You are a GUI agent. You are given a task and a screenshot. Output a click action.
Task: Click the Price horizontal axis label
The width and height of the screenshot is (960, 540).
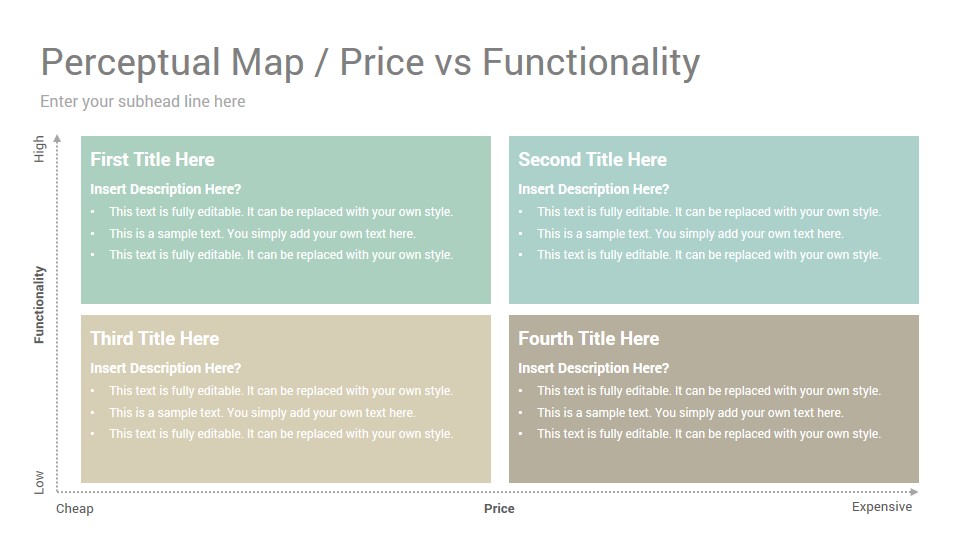click(499, 509)
